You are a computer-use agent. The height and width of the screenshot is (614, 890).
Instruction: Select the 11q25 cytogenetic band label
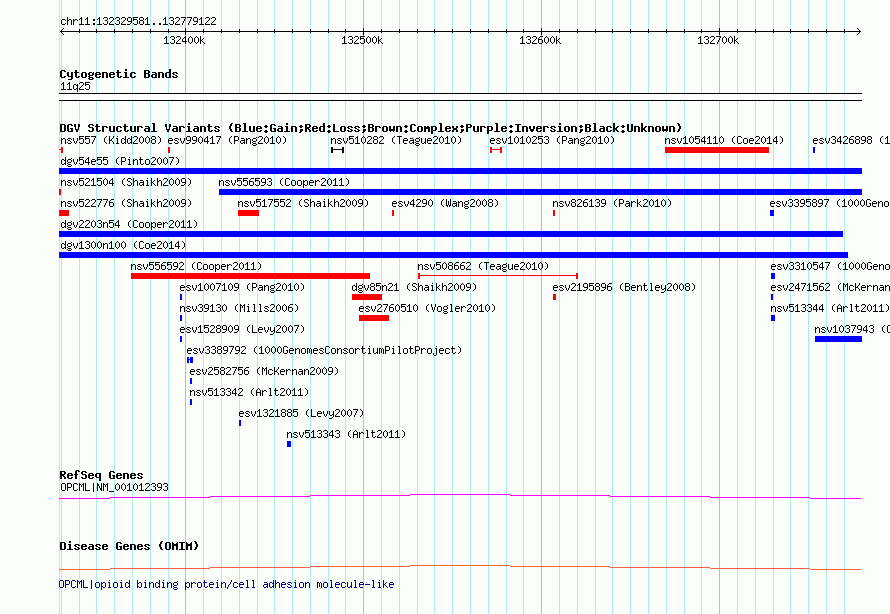[75, 86]
